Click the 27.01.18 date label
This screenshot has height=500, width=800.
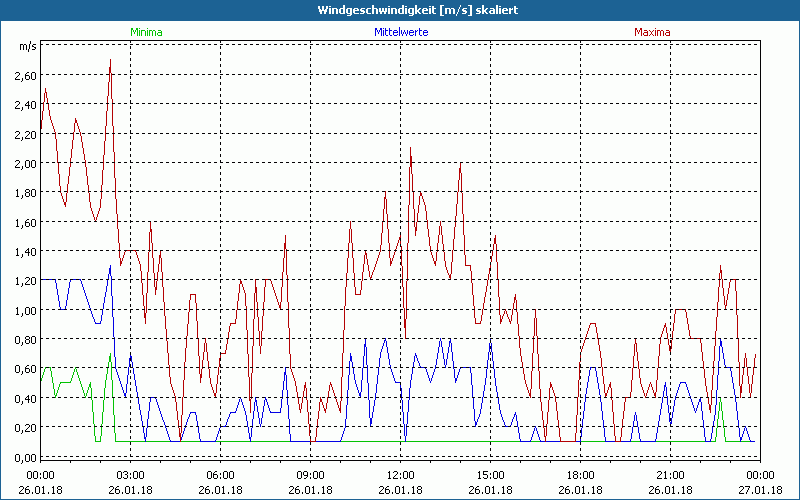(761, 490)
